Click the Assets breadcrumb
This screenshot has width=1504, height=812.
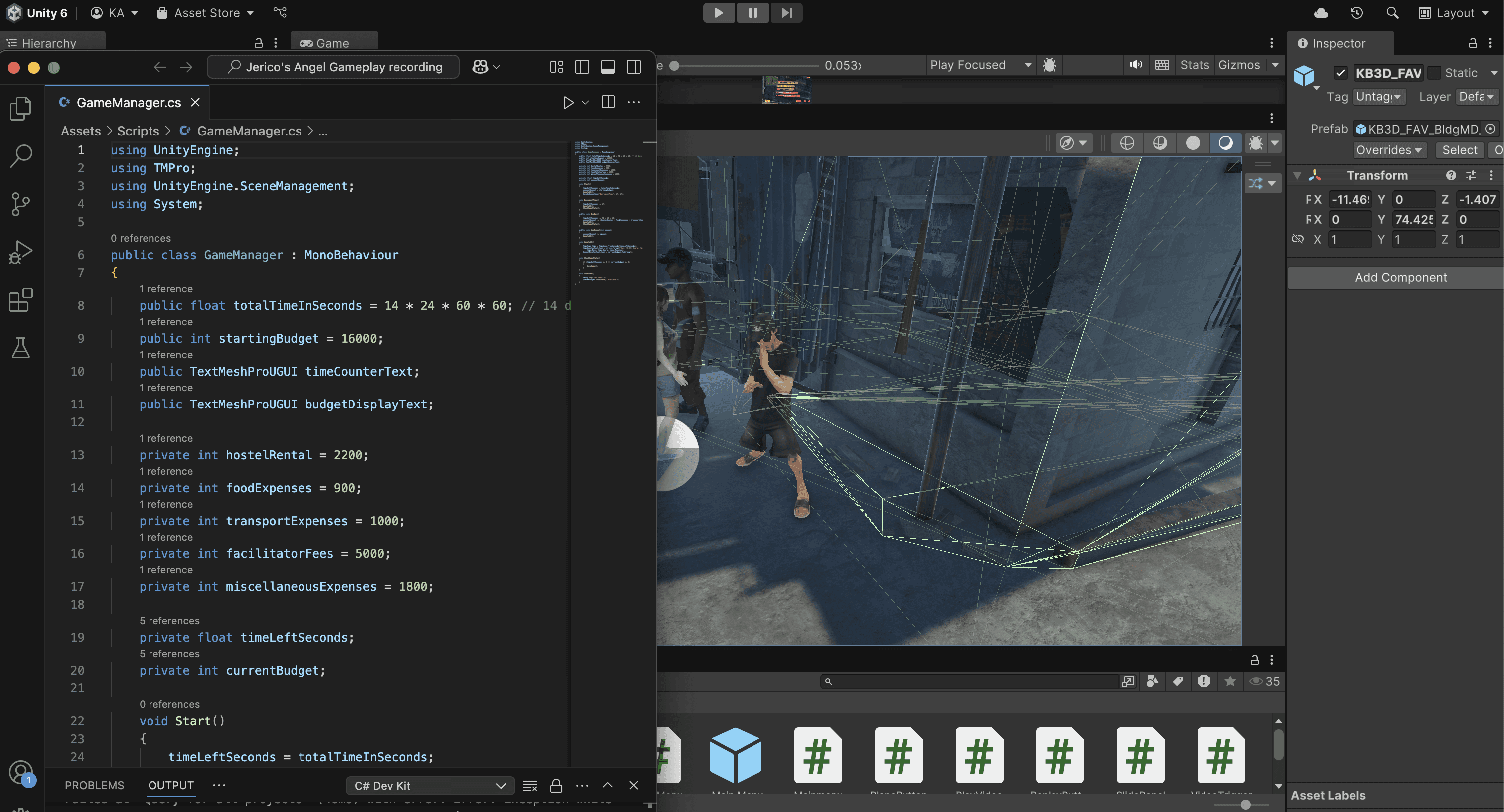[81, 131]
